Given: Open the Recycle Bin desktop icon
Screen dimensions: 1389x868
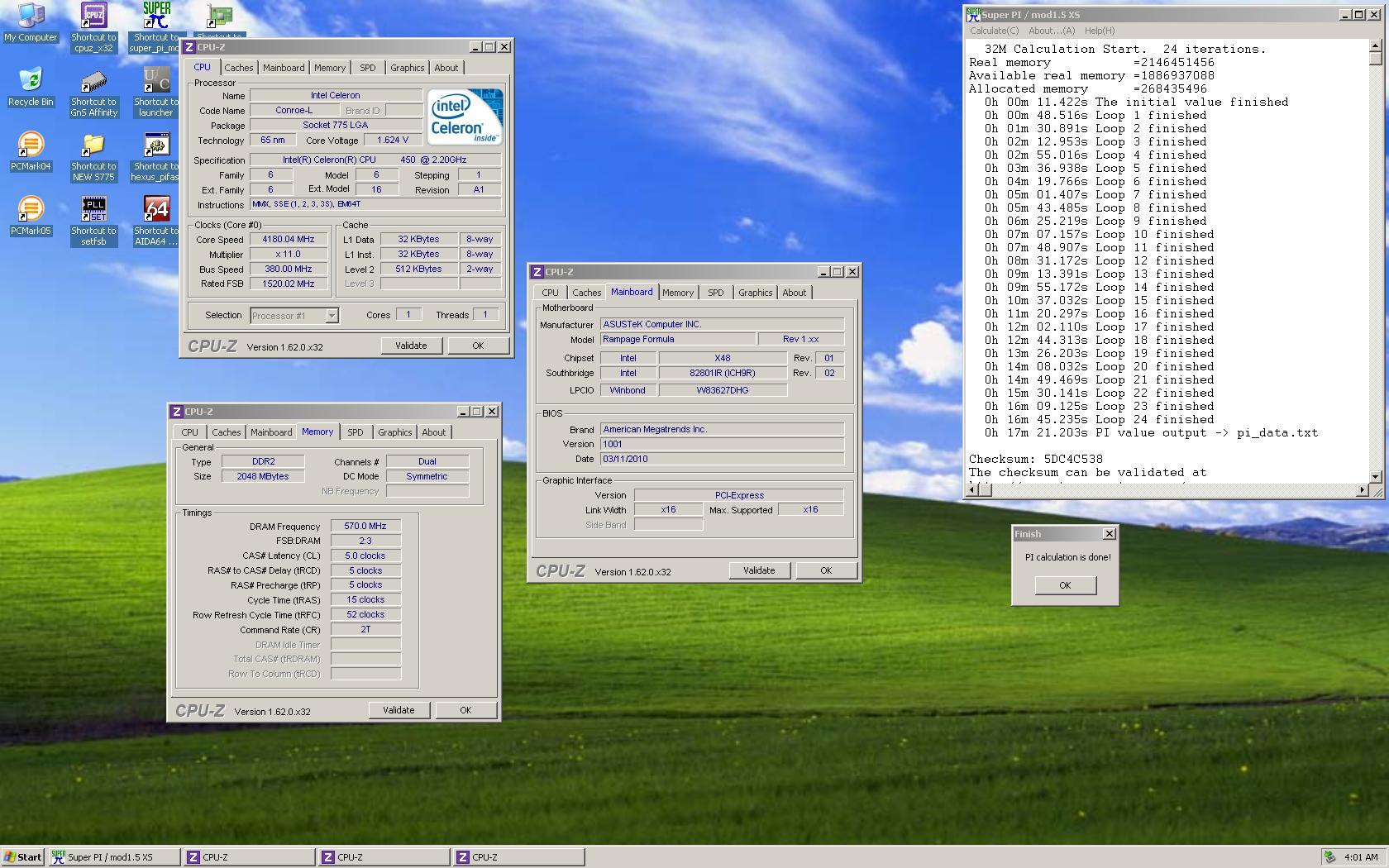Looking at the screenshot, I should pyautogui.click(x=31, y=87).
